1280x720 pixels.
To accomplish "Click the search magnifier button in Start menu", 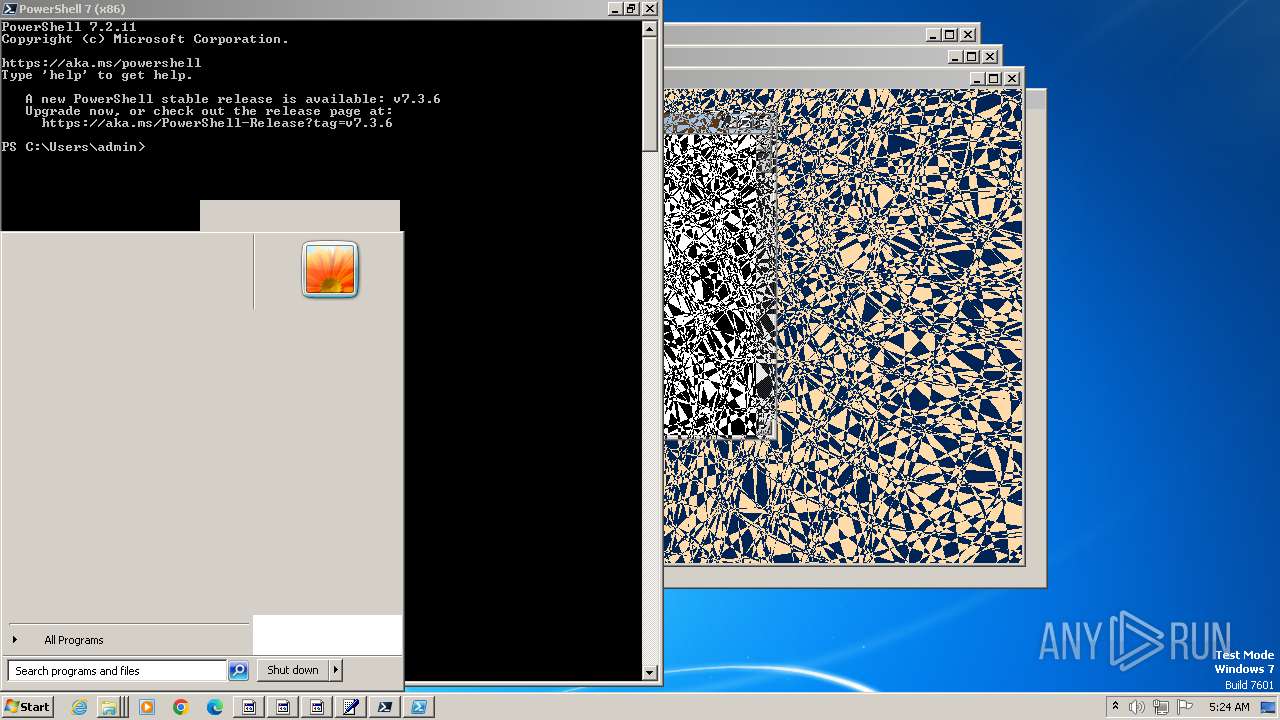I will pyautogui.click(x=238, y=671).
